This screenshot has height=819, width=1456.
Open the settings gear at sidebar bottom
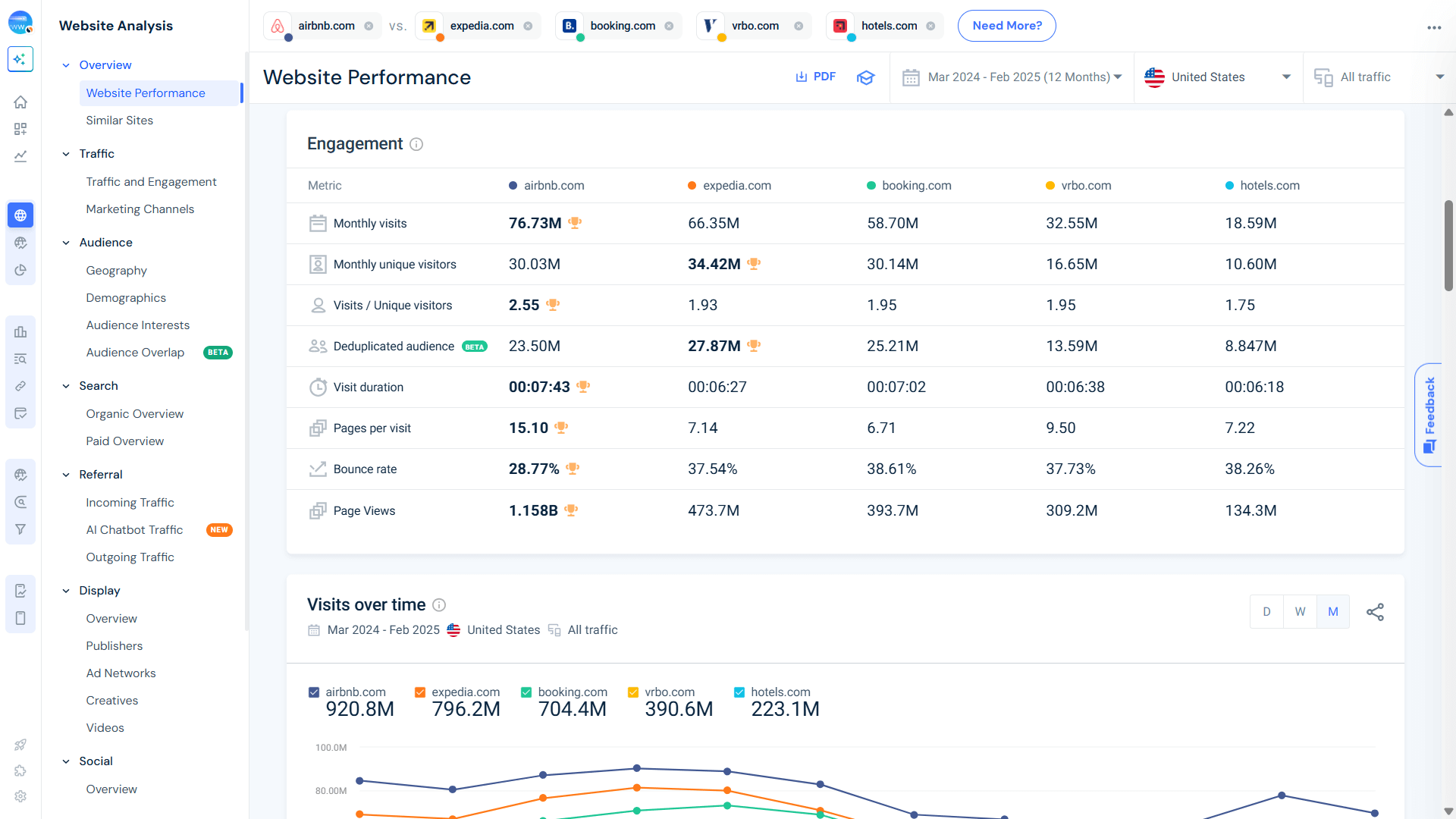click(x=20, y=796)
